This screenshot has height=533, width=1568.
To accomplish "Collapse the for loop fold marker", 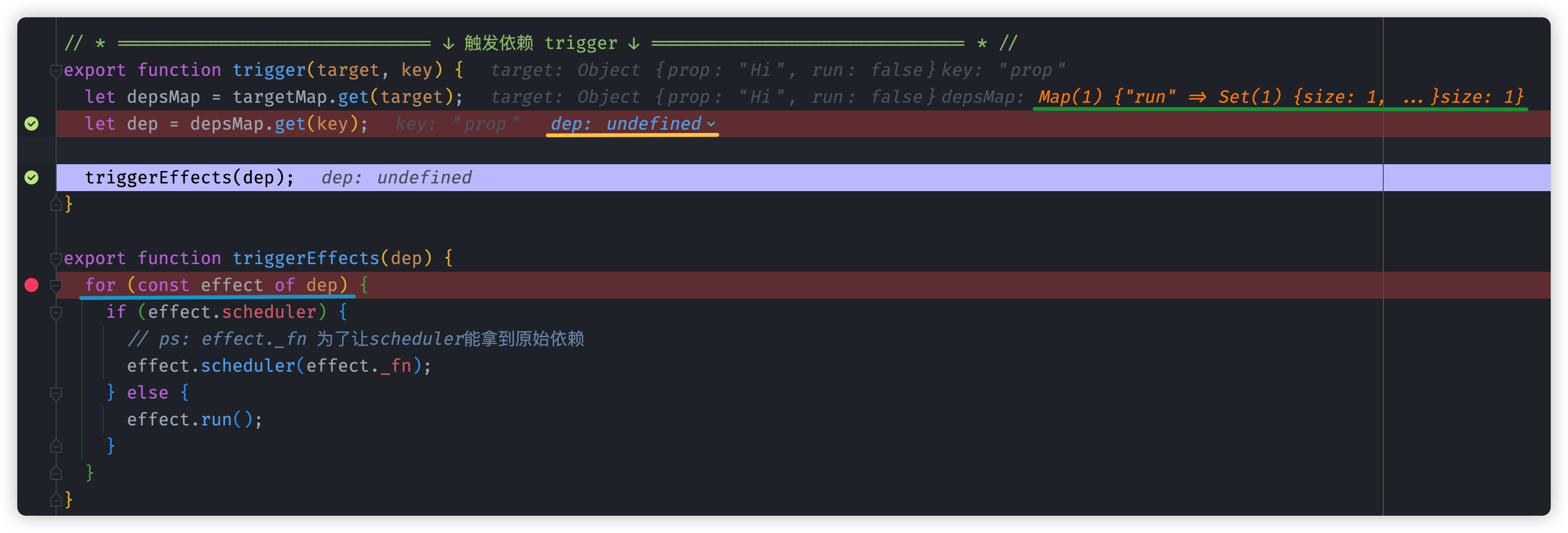I will click(55, 286).
